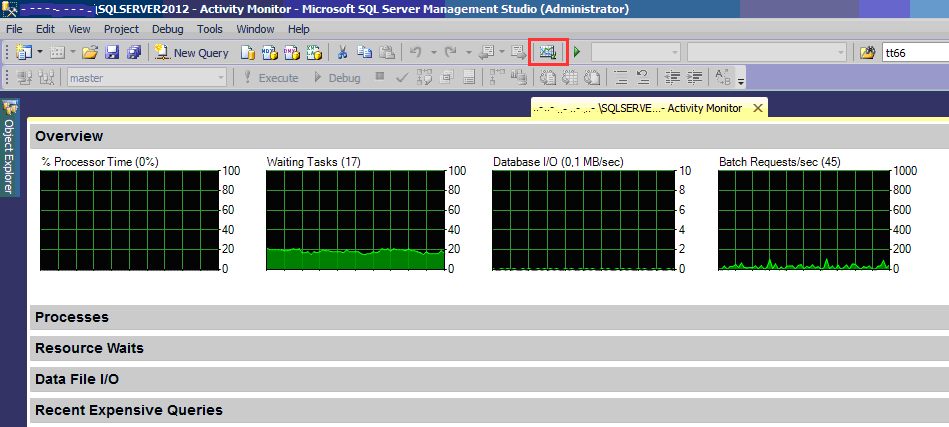Screen dimensions: 949x427
Task: Click the Cancel Executing Query stop icon
Action: [379, 76]
